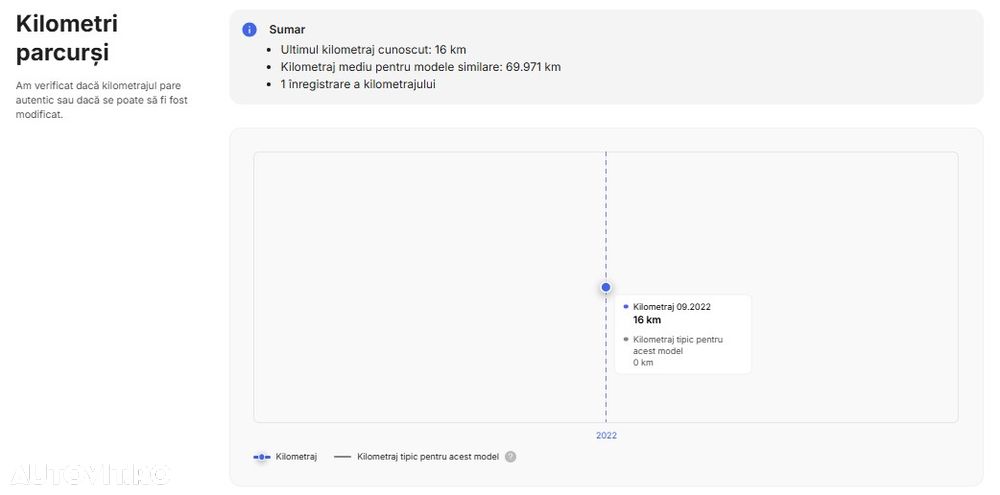Toggle the Kilometraj series legend label
This screenshot has height=495, width=1000.
(x=296, y=457)
